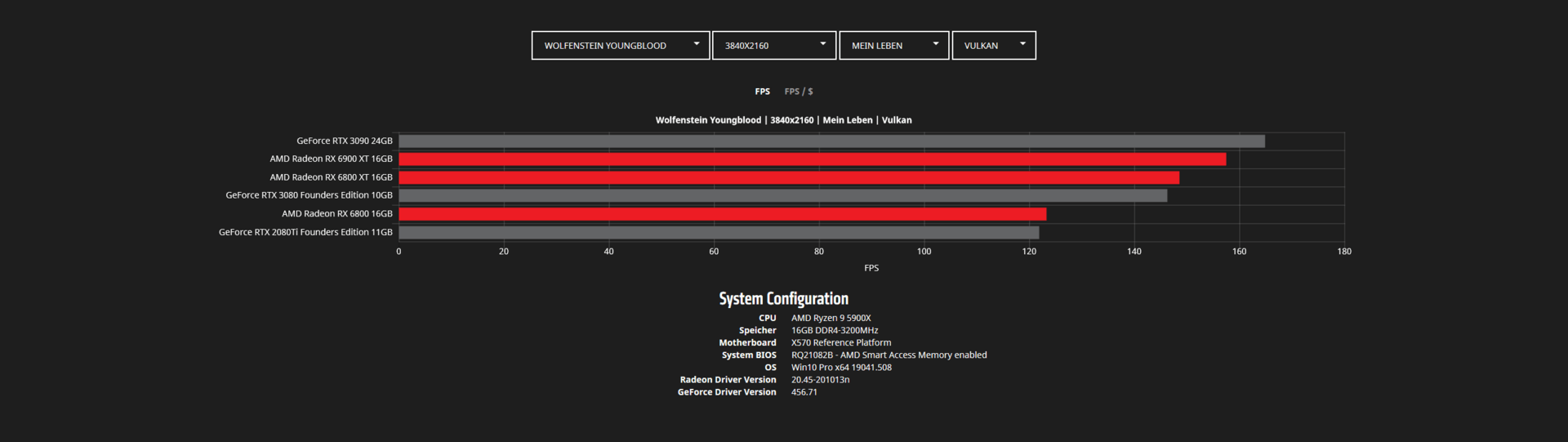Click the arrow icon in Mein Leben dropdown
The width and height of the screenshot is (1568, 442).
(936, 44)
